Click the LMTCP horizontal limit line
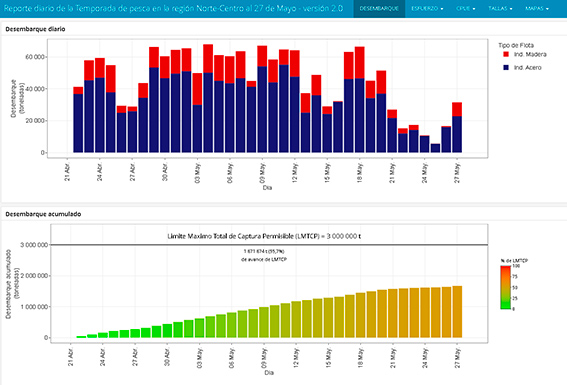 click(x=269, y=245)
